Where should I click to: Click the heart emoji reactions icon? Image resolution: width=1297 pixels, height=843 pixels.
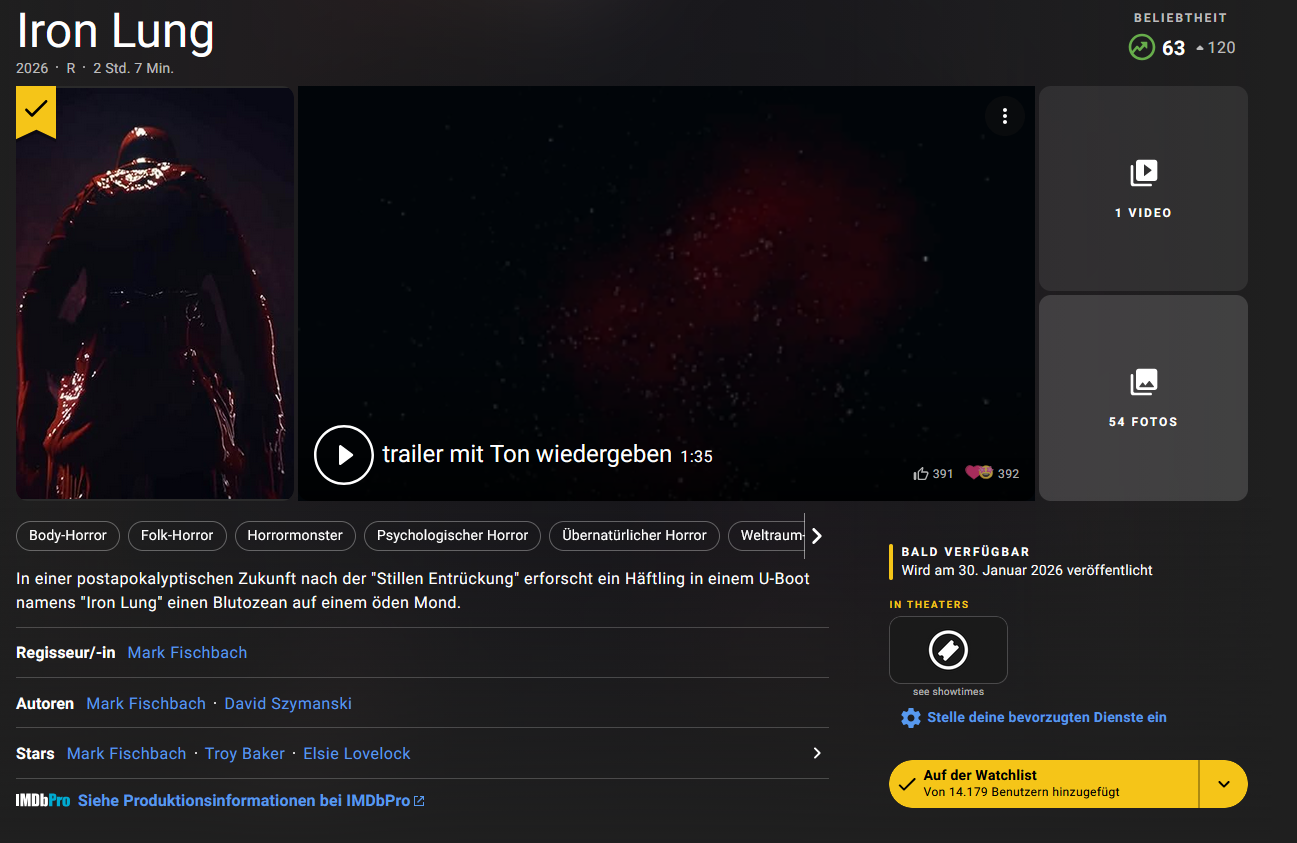point(978,473)
